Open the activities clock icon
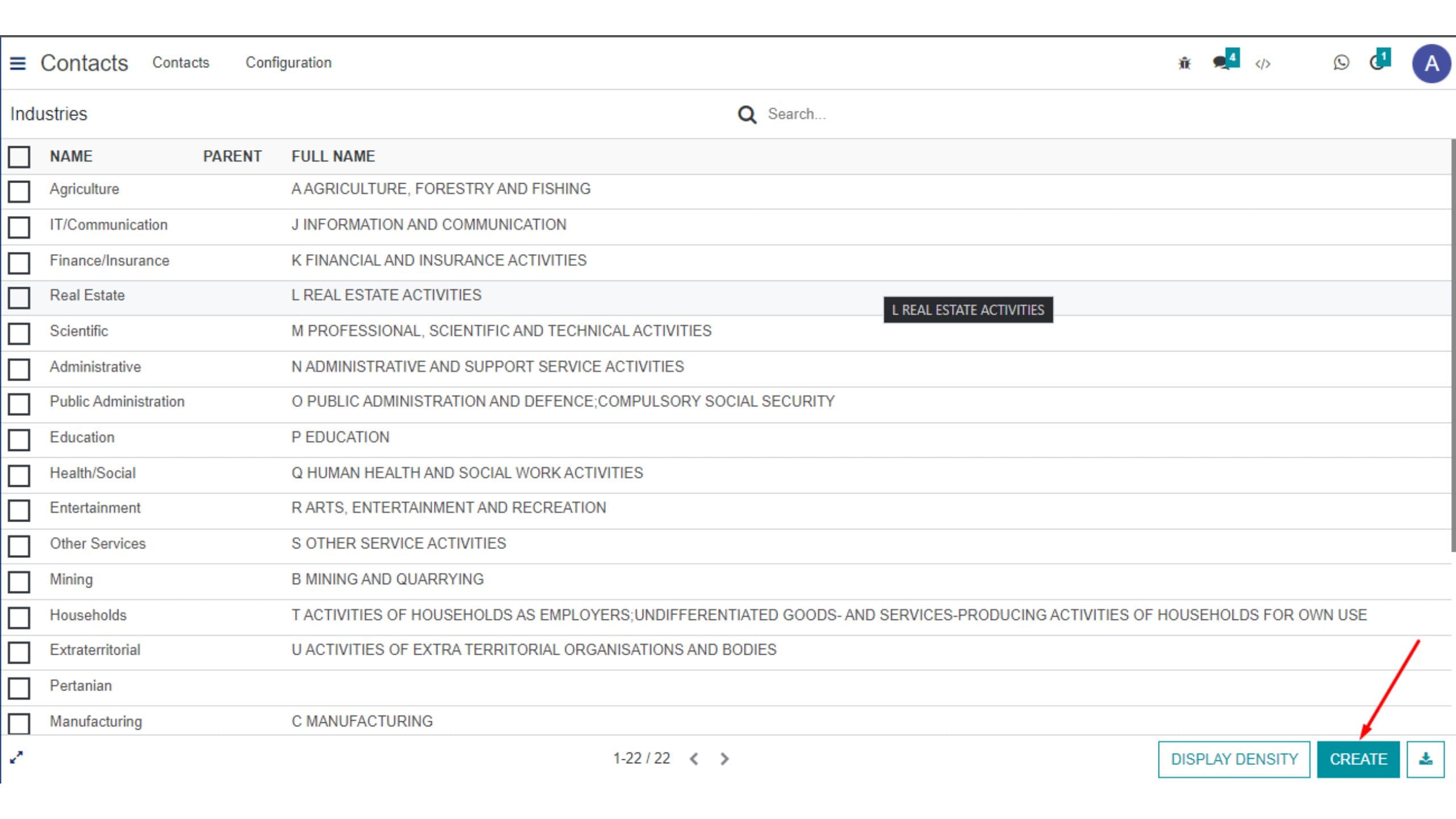The height and width of the screenshot is (819, 1456). [1379, 61]
